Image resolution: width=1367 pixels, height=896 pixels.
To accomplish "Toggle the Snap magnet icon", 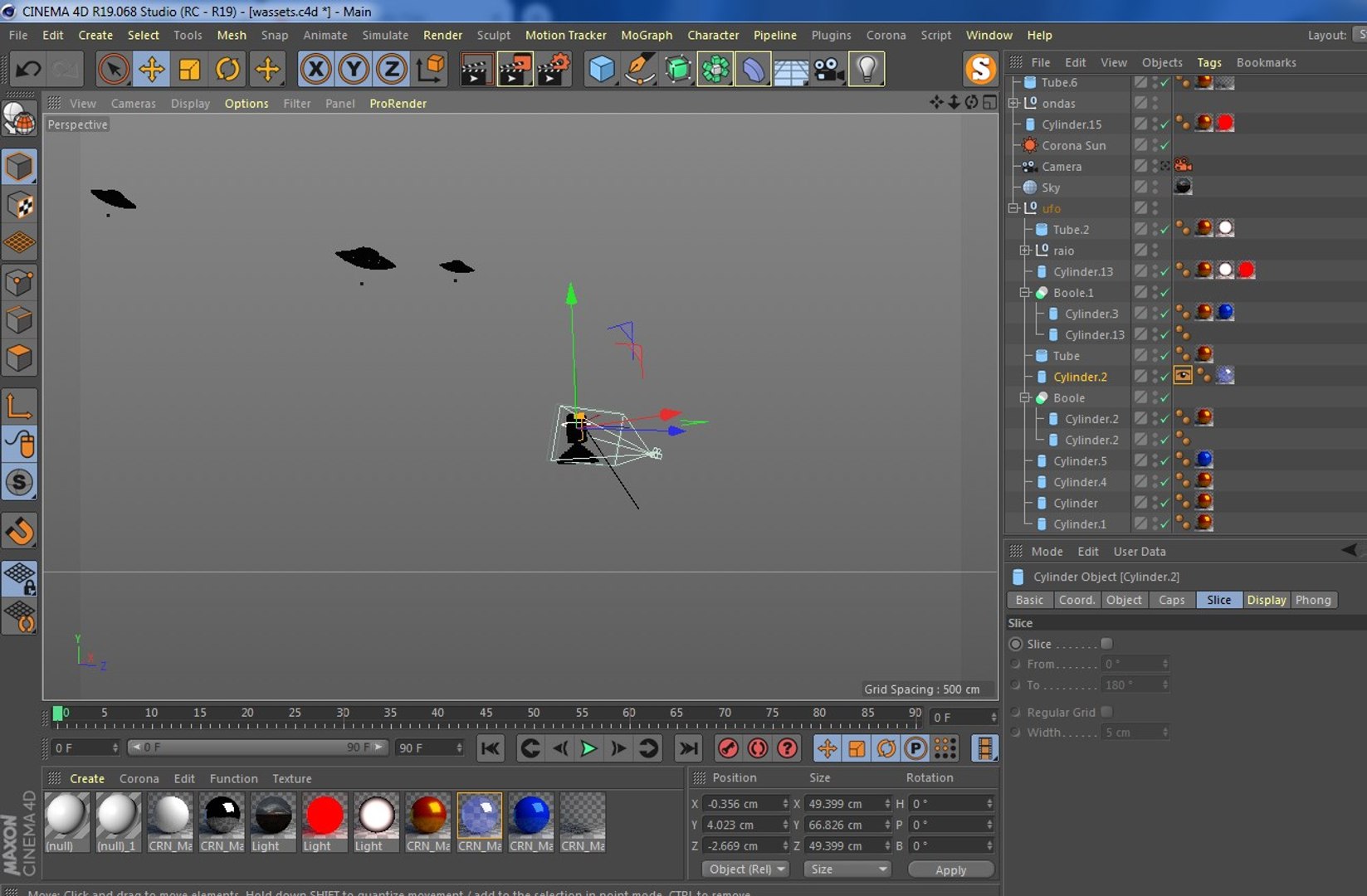I will (x=19, y=531).
